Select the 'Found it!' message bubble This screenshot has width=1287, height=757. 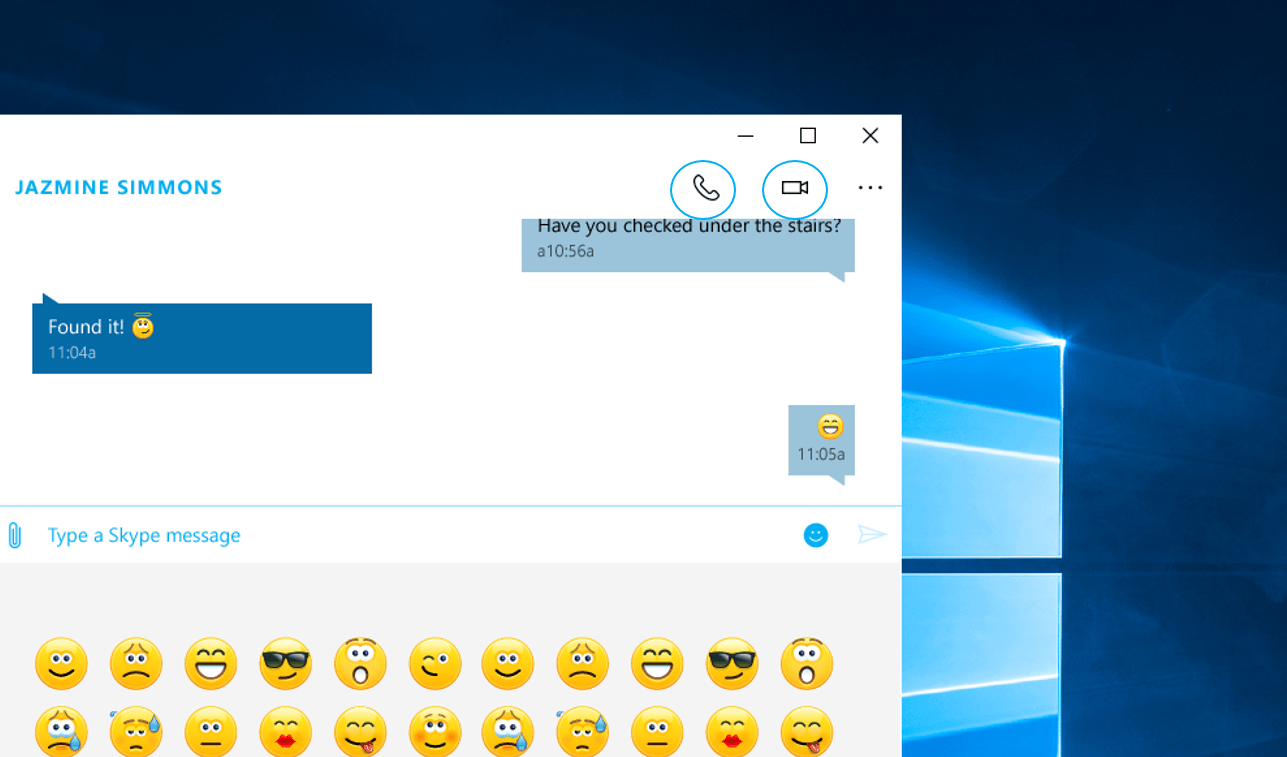(202, 338)
